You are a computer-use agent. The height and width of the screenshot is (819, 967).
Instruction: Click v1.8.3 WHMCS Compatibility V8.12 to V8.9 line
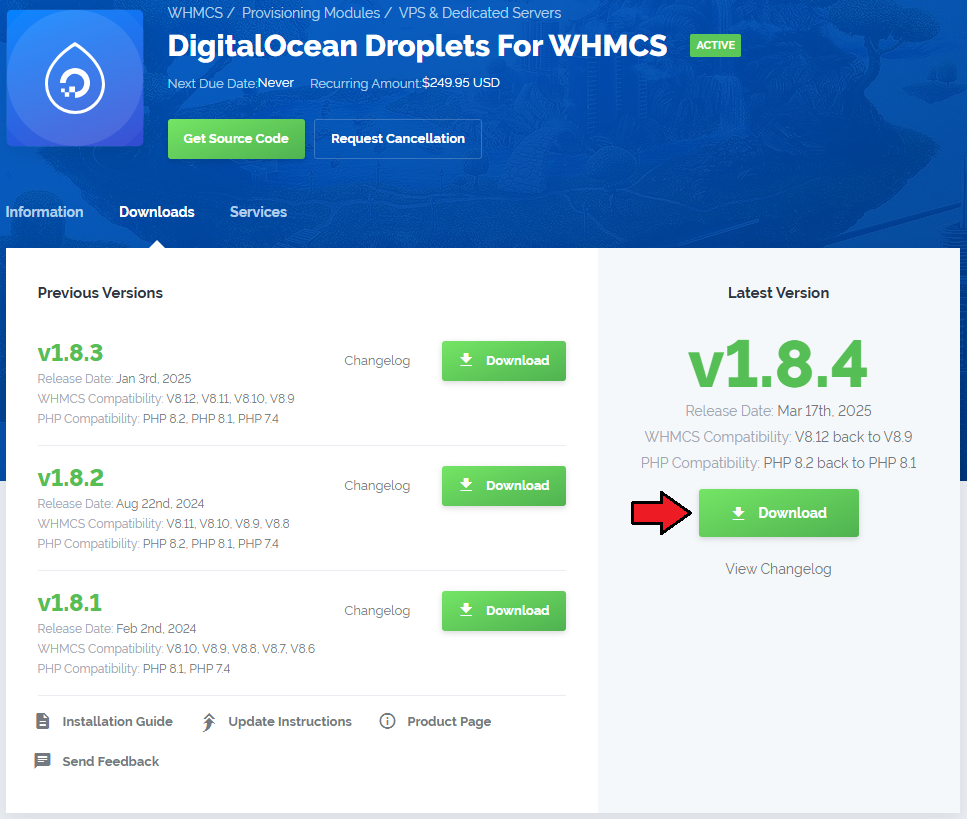pyautogui.click(x=166, y=398)
